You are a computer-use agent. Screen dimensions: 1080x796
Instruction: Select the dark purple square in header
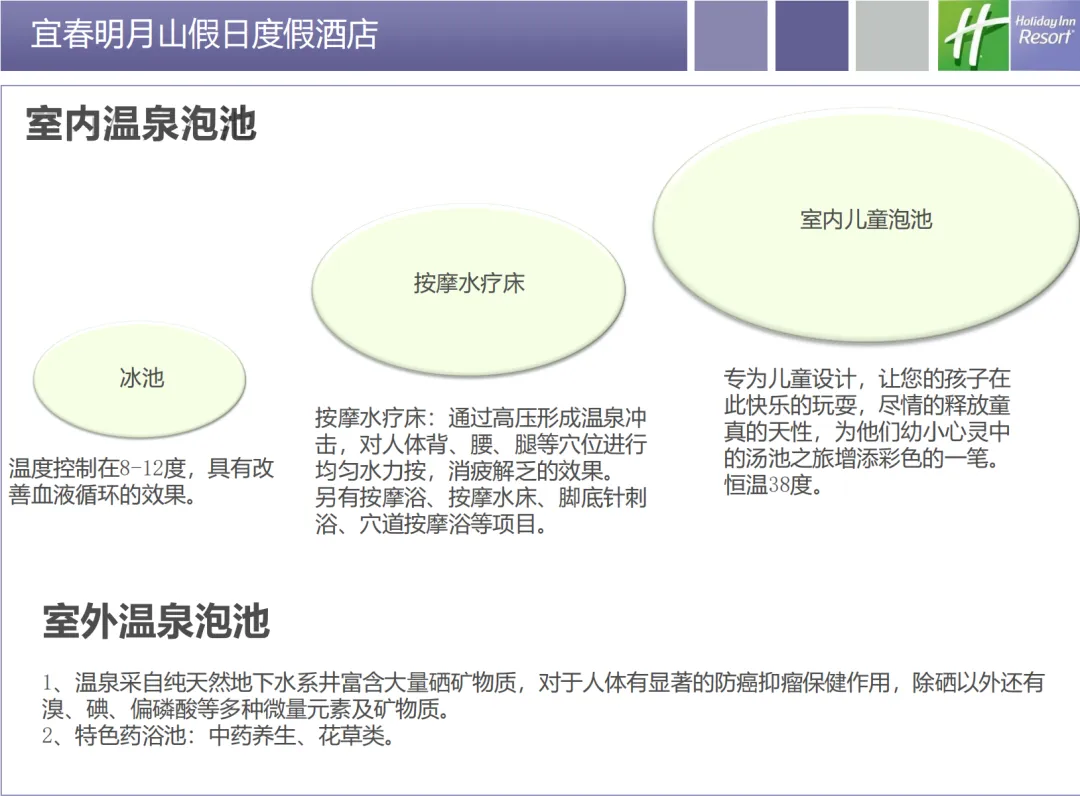[811, 36]
